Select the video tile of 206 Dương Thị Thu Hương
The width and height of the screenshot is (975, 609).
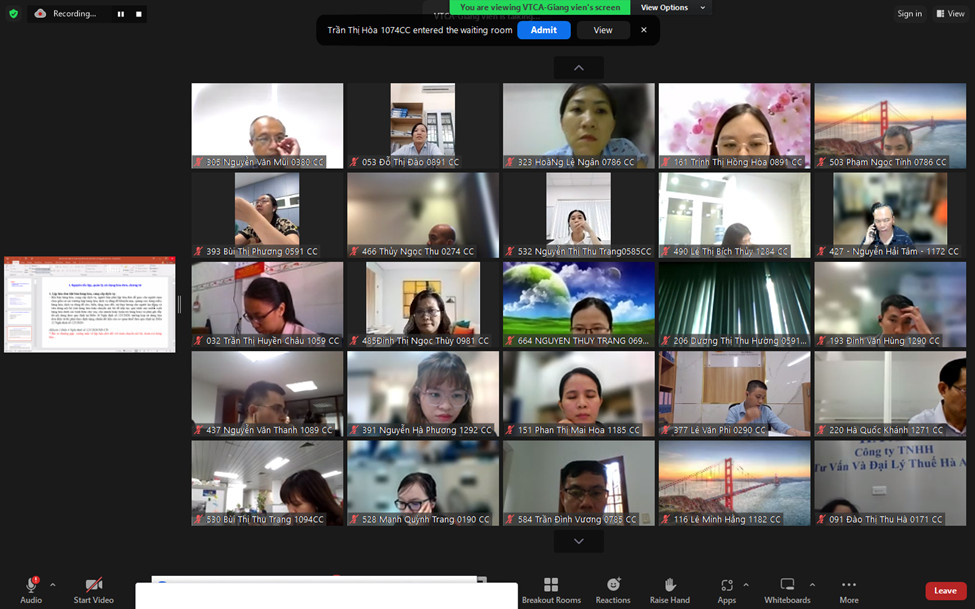pyautogui.click(x=734, y=304)
